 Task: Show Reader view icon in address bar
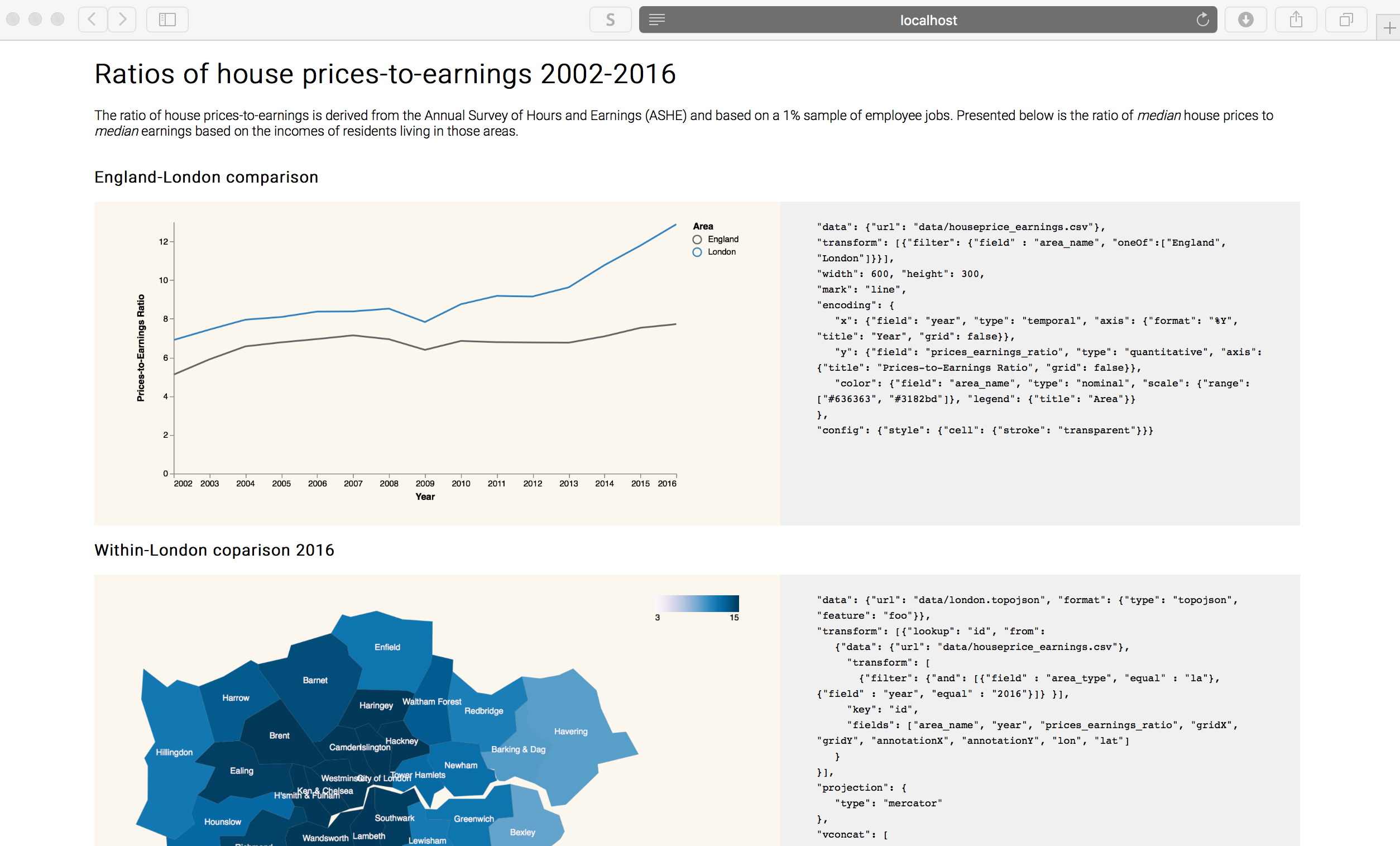657,20
